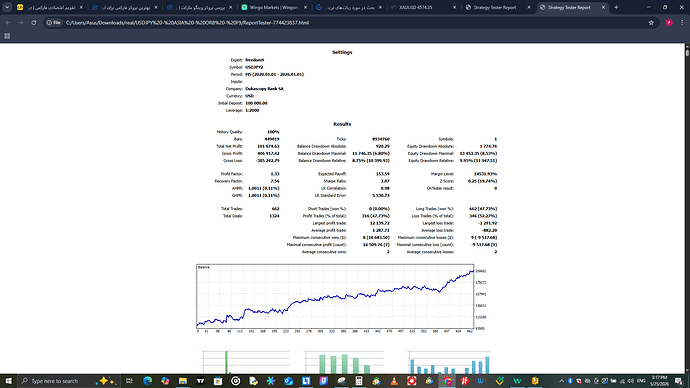Click the Expected Payoff label
The height and width of the screenshot is (388, 690).
(332, 174)
